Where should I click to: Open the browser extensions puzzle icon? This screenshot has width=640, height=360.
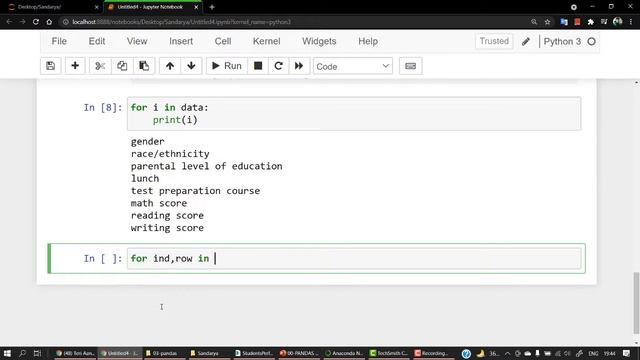(x=591, y=22)
